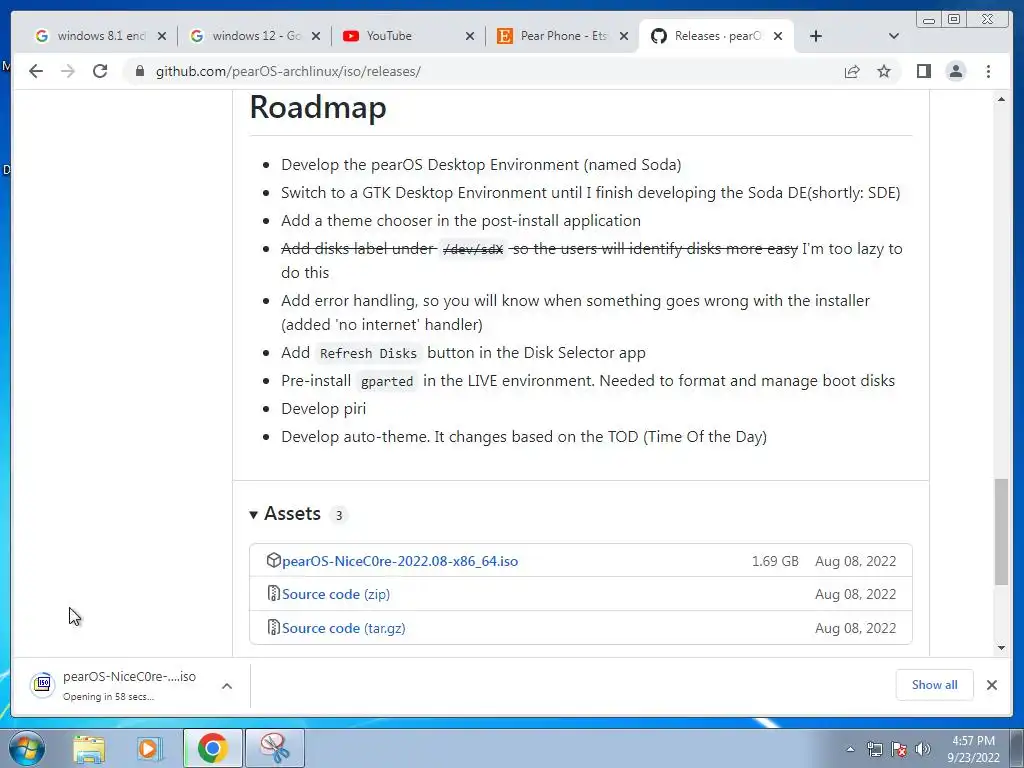The width and height of the screenshot is (1024, 768).
Task: Click the zip file icon beside Source code (zip)
Action: coord(274,594)
